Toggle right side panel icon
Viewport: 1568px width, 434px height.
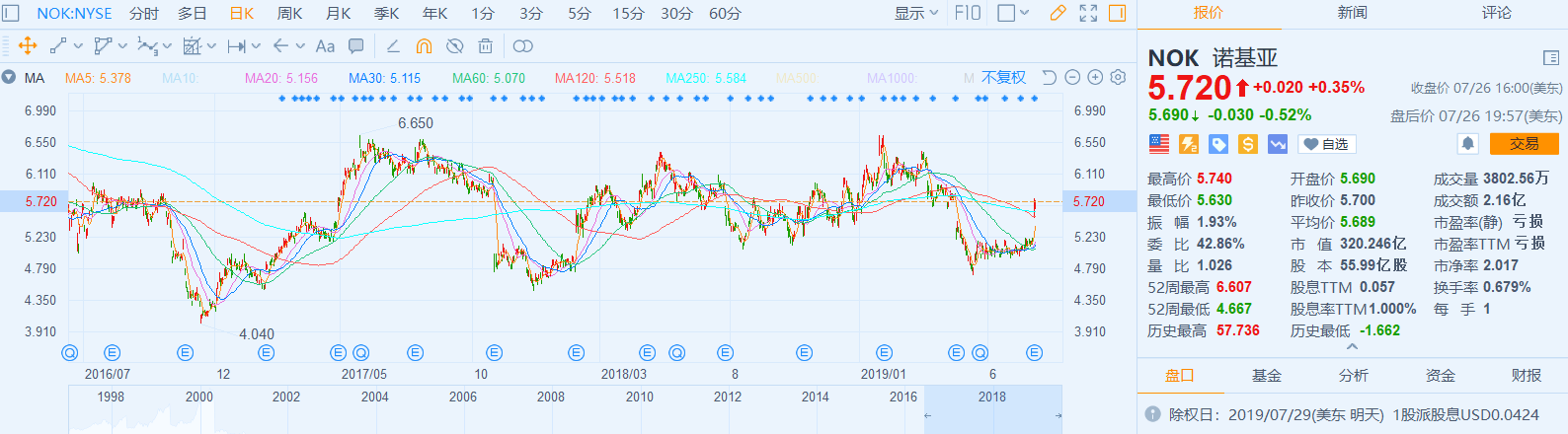tap(1118, 13)
